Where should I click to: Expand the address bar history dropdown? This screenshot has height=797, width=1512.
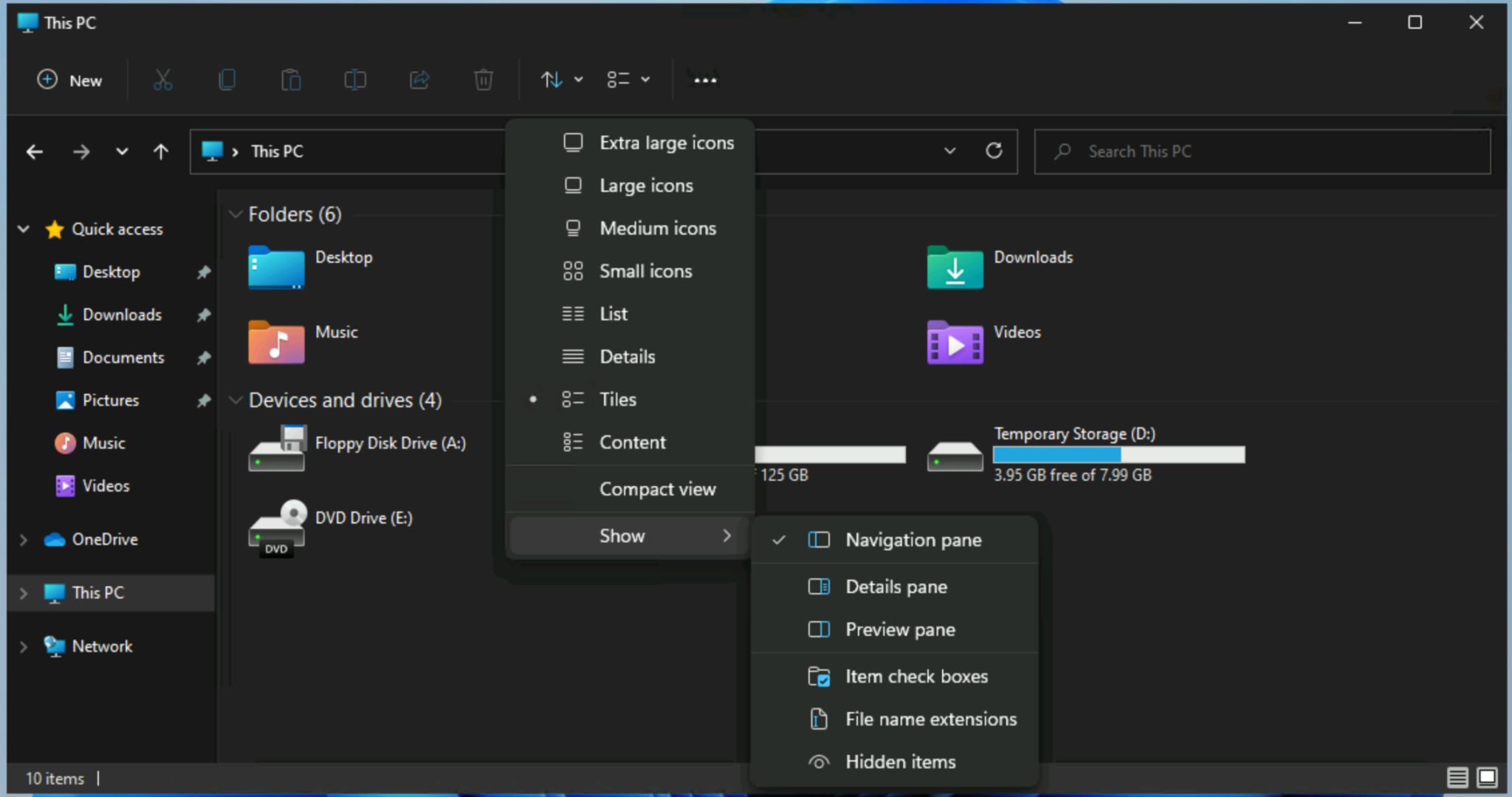[x=950, y=151]
